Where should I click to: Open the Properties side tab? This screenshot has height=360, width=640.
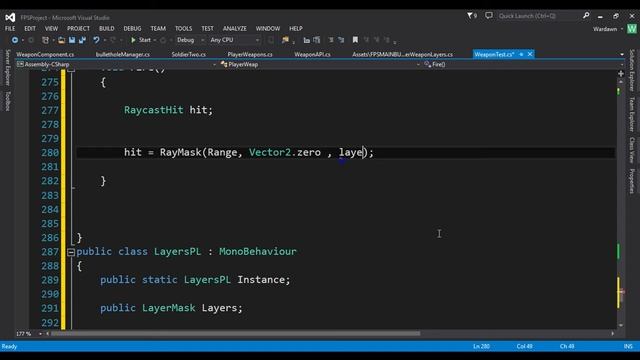coord(632,181)
